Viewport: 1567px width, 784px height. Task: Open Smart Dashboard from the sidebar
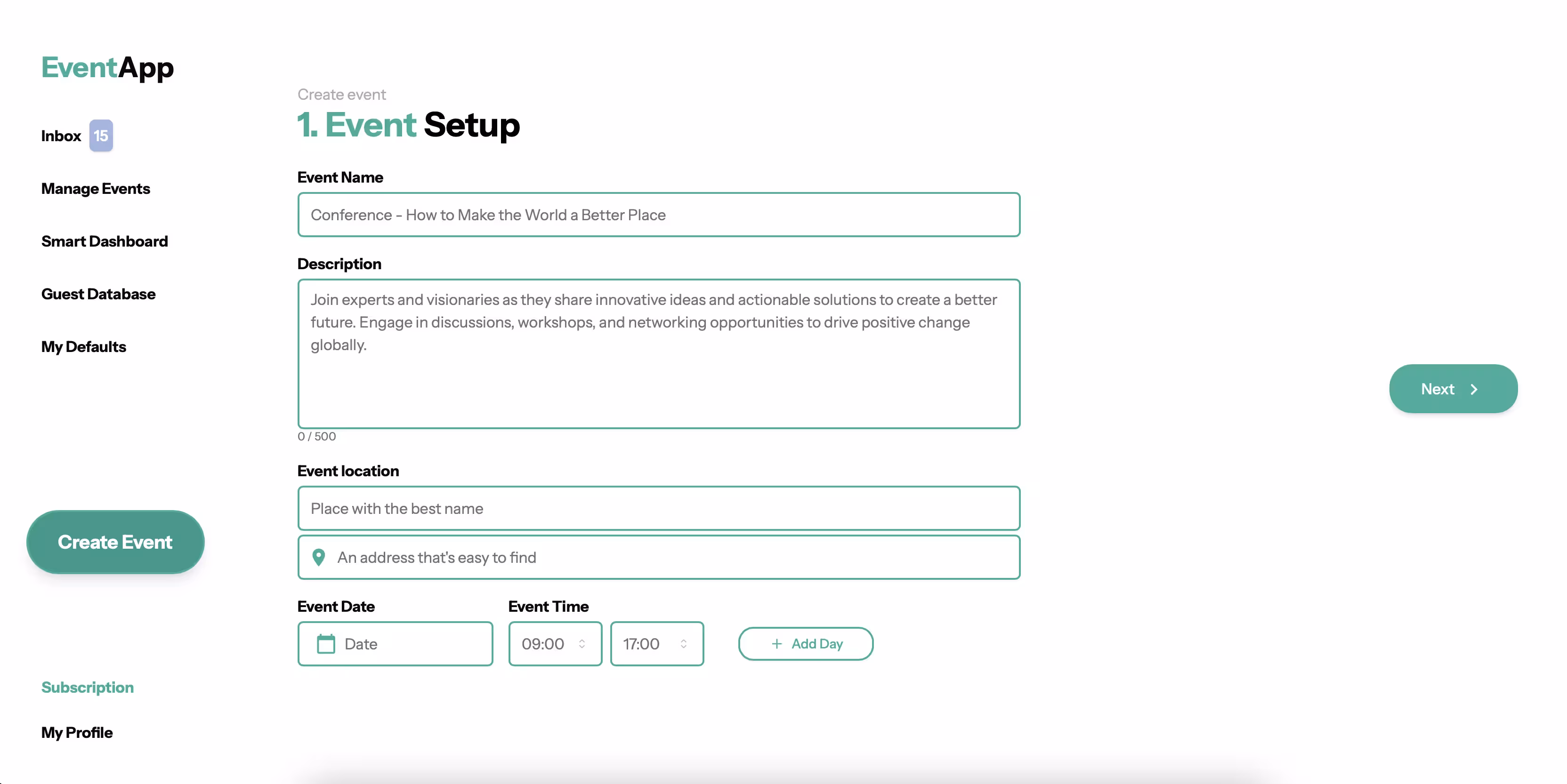tap(104, 241)
